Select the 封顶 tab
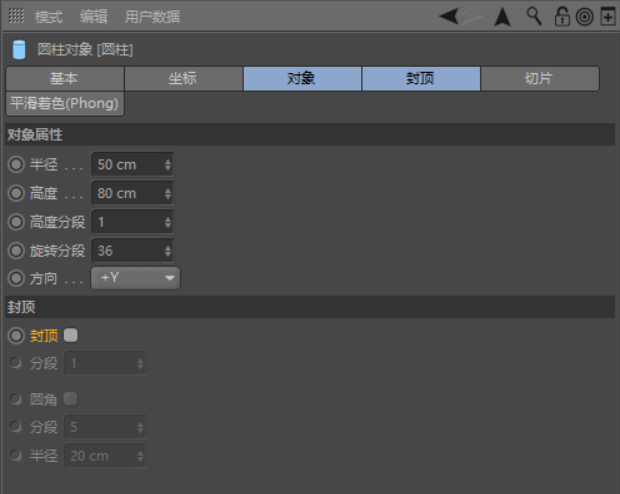Image resolution: width=620 pixels, height=494 pixels. (421, 78)
